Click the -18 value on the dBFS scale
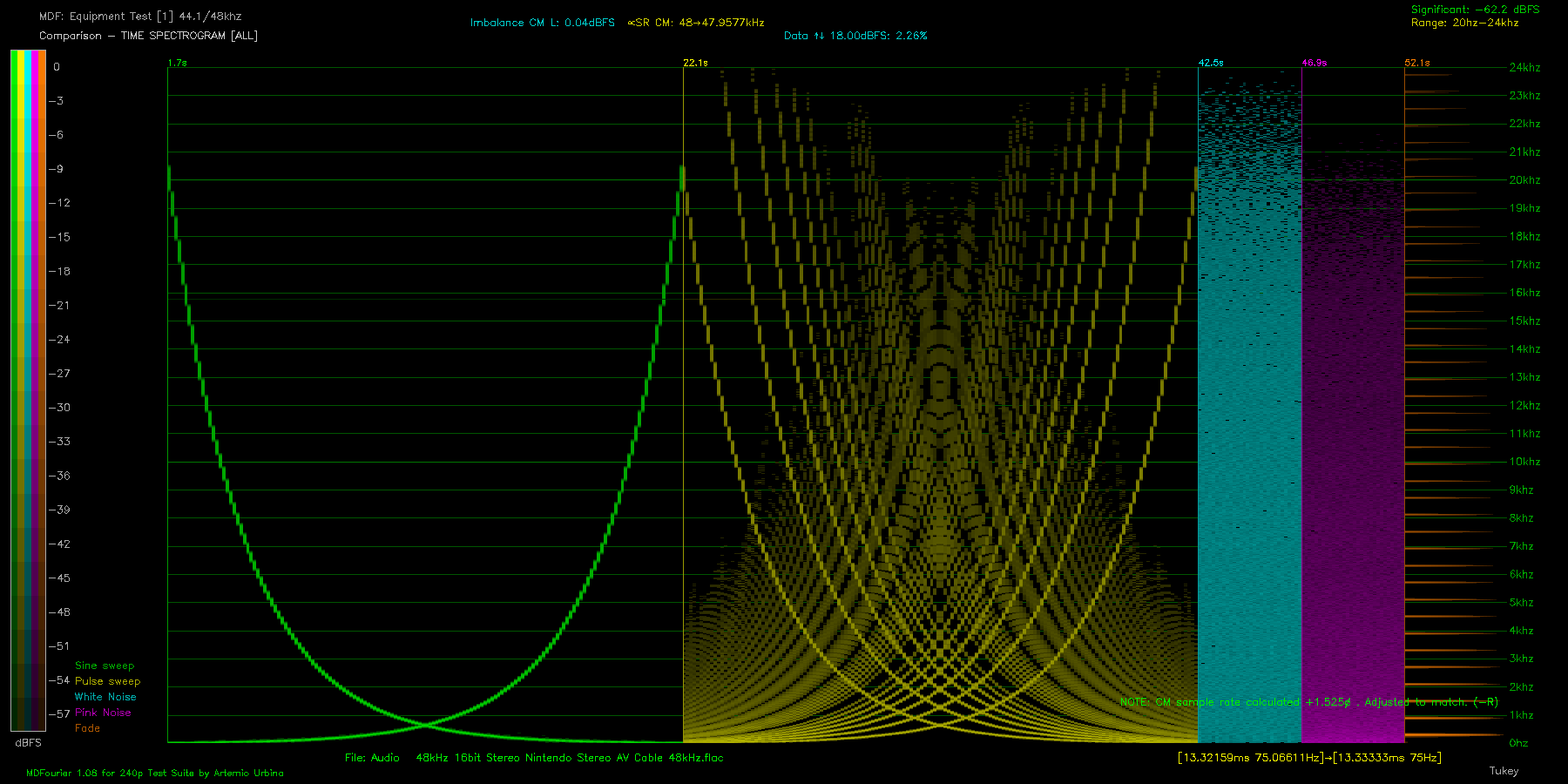The width and height of the screenshot is (1568, 784). click(x=59, y=272)
